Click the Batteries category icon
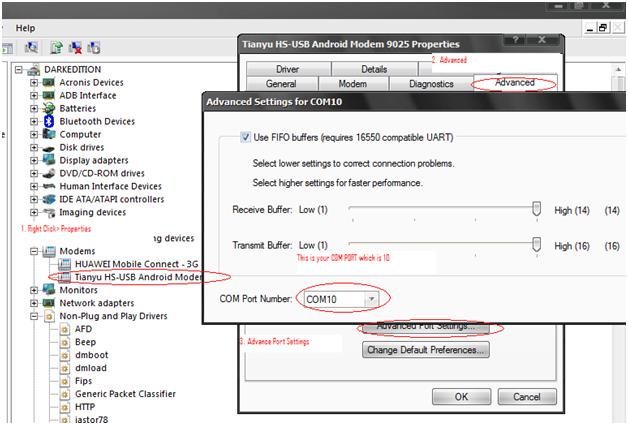The image size is (628, 425). pos(49,108)
